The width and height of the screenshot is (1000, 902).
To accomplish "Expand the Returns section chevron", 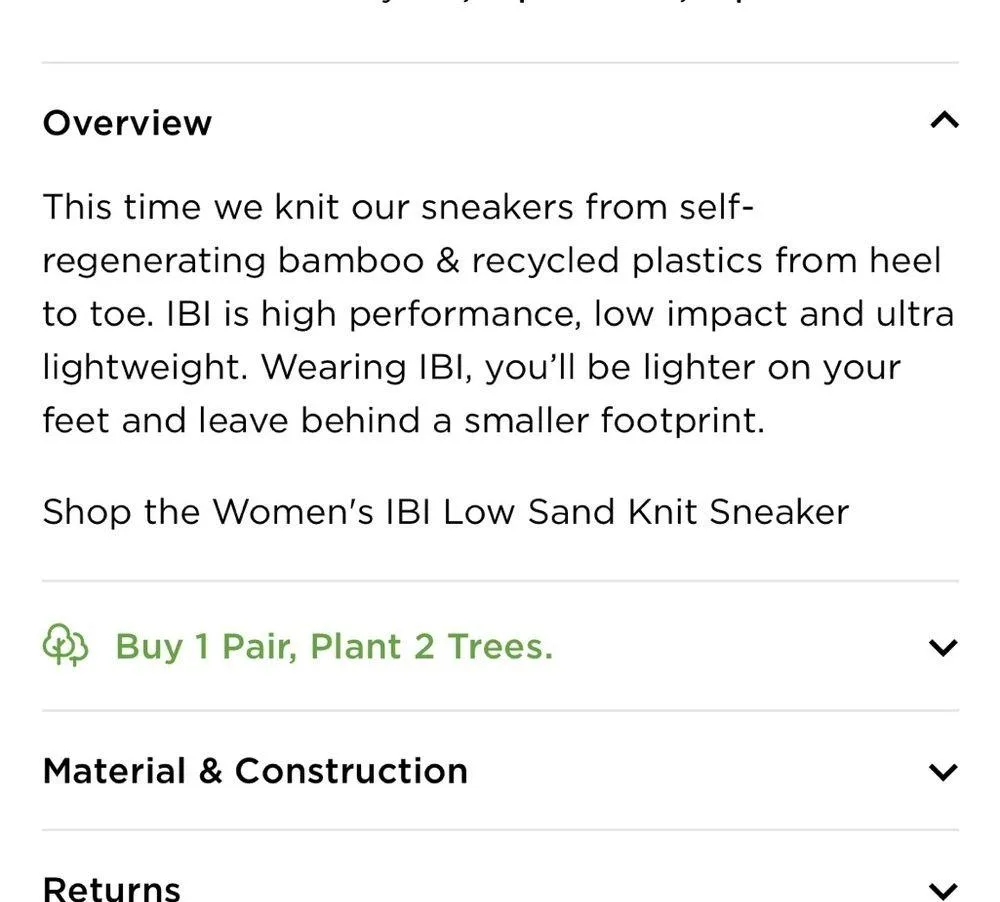I will pos(943,889).
